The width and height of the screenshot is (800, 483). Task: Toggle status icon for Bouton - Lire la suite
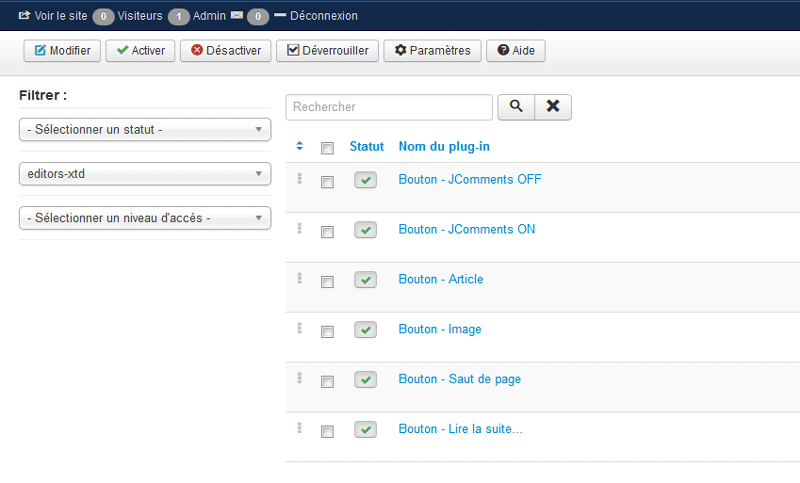coord(366,430)
